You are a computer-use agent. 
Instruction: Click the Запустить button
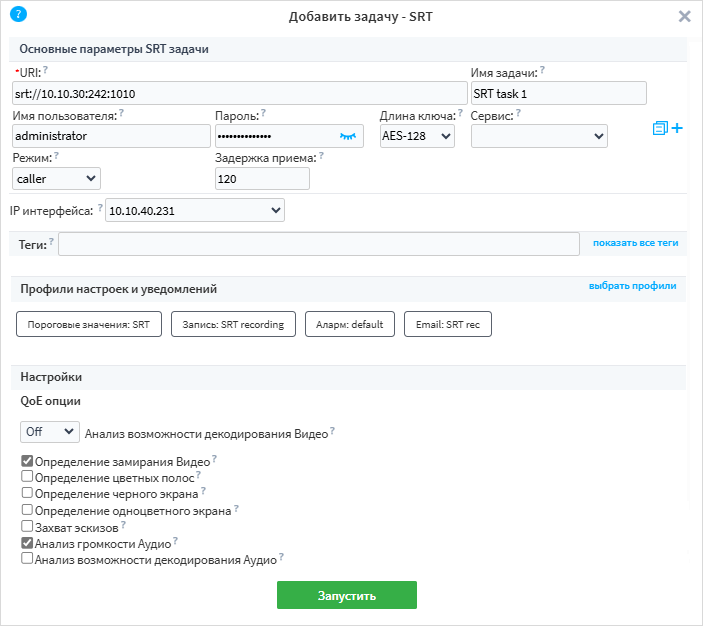coord(346,595)
